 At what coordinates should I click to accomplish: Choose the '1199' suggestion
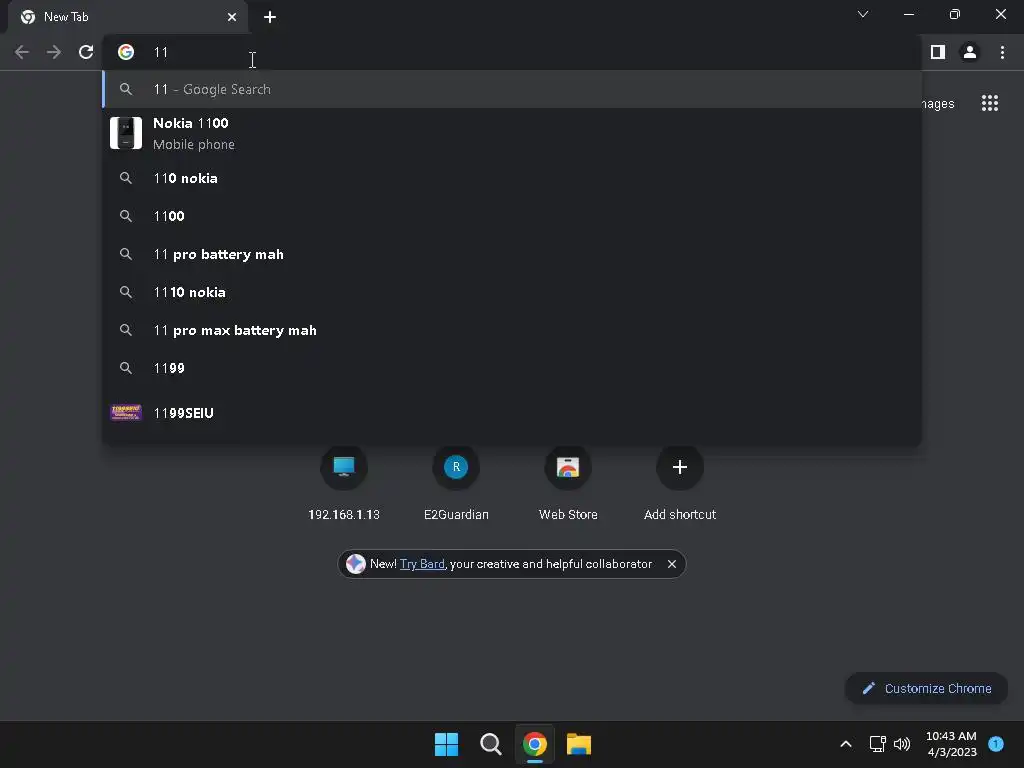tap(512, 368)
